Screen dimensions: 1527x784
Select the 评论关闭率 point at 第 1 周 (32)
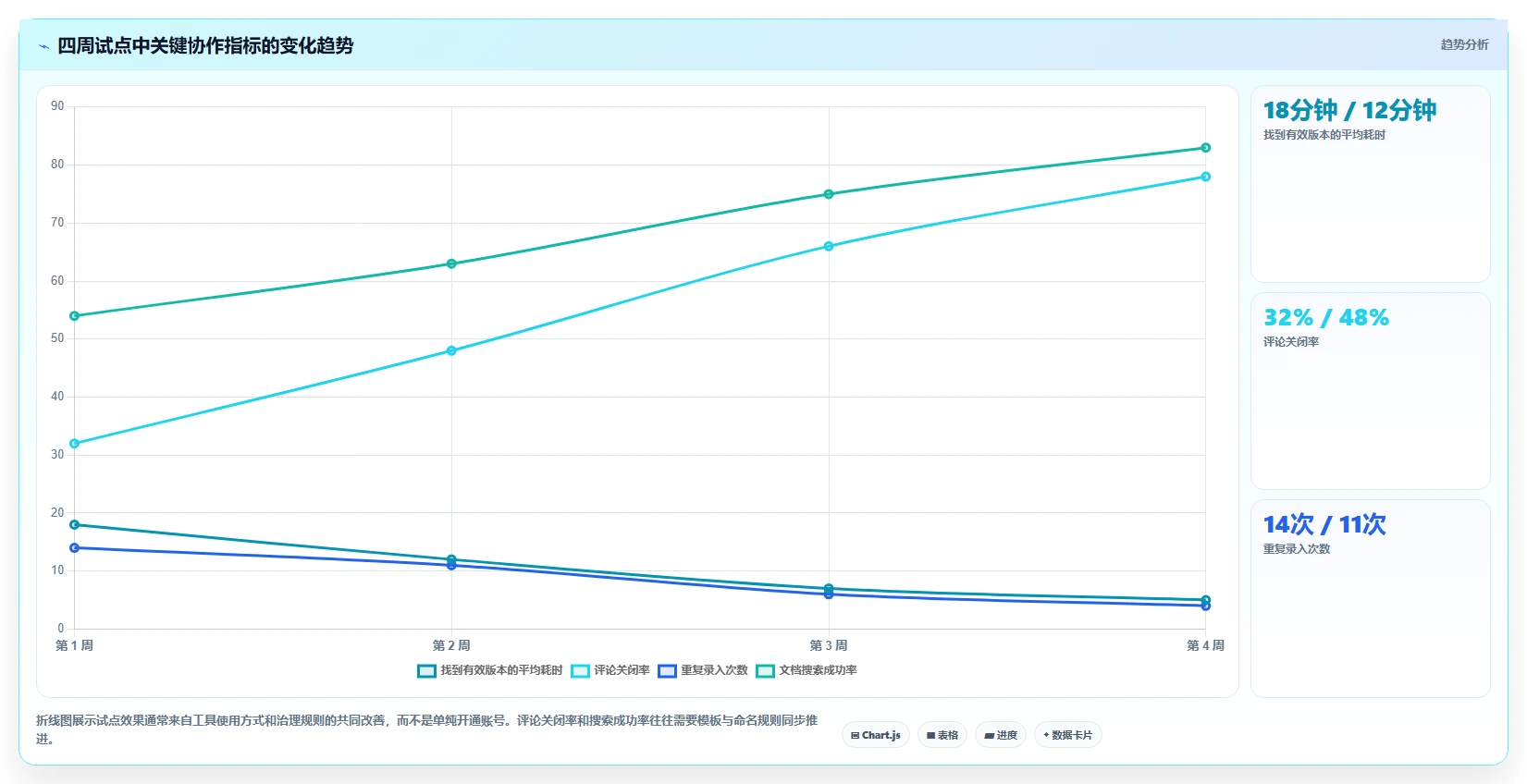(x=75, y=444)
